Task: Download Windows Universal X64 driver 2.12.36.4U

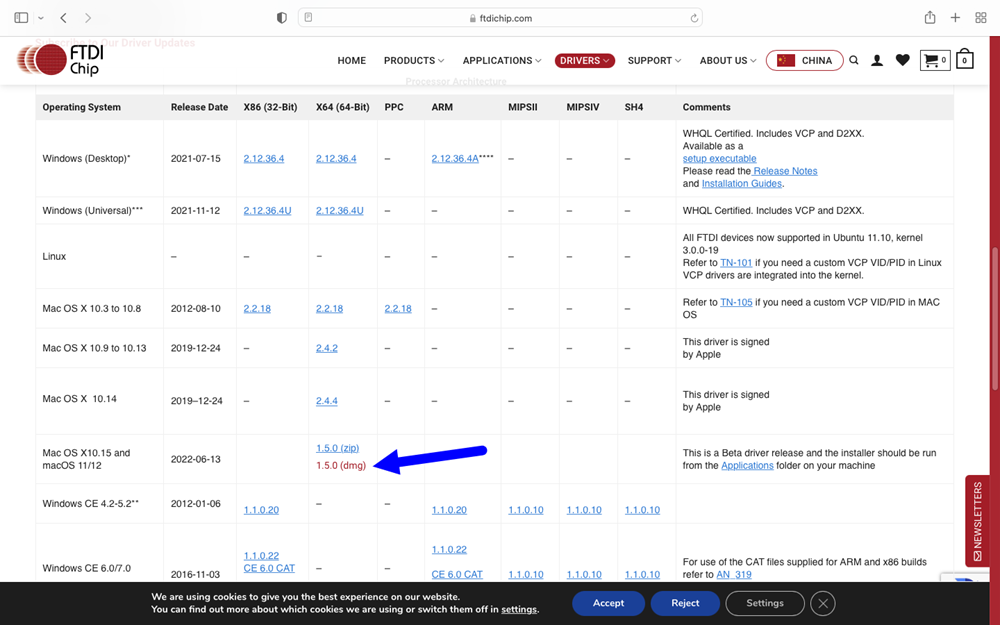Action: [339, 210]
